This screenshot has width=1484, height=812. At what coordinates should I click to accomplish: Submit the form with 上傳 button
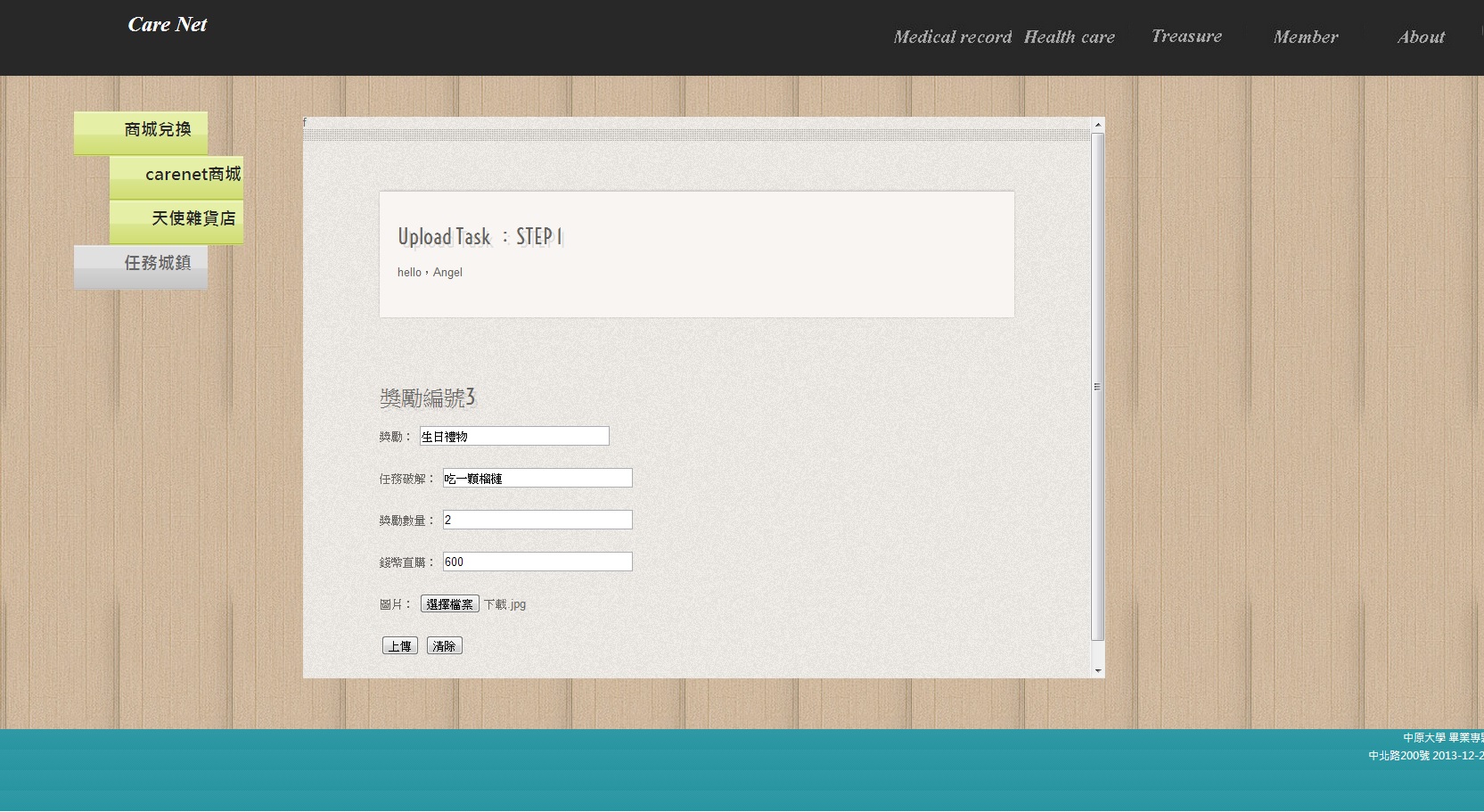coord(399,646)
